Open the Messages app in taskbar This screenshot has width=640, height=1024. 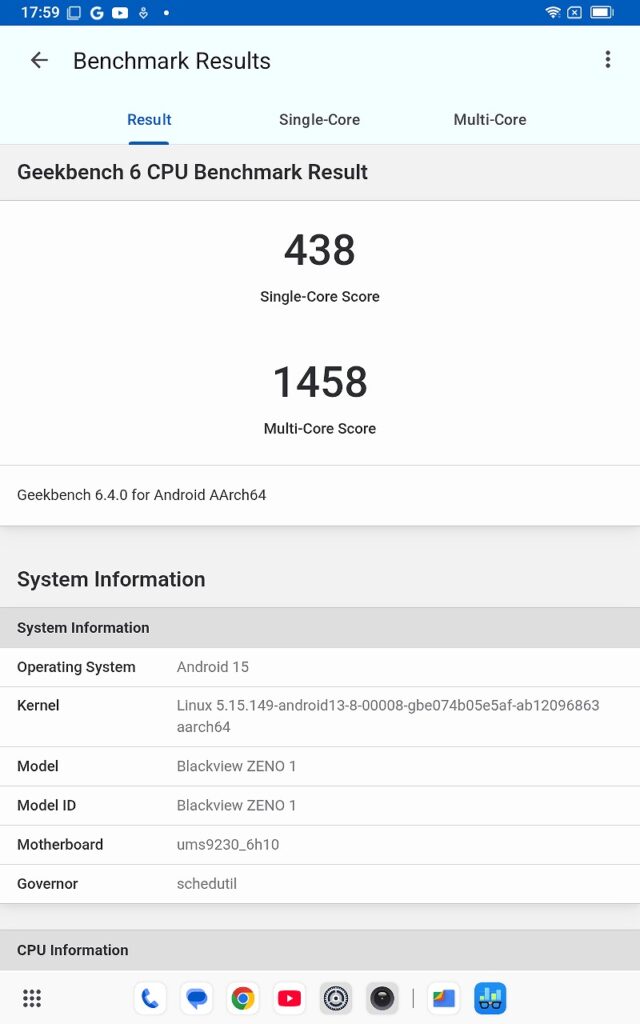coord(197,999)
